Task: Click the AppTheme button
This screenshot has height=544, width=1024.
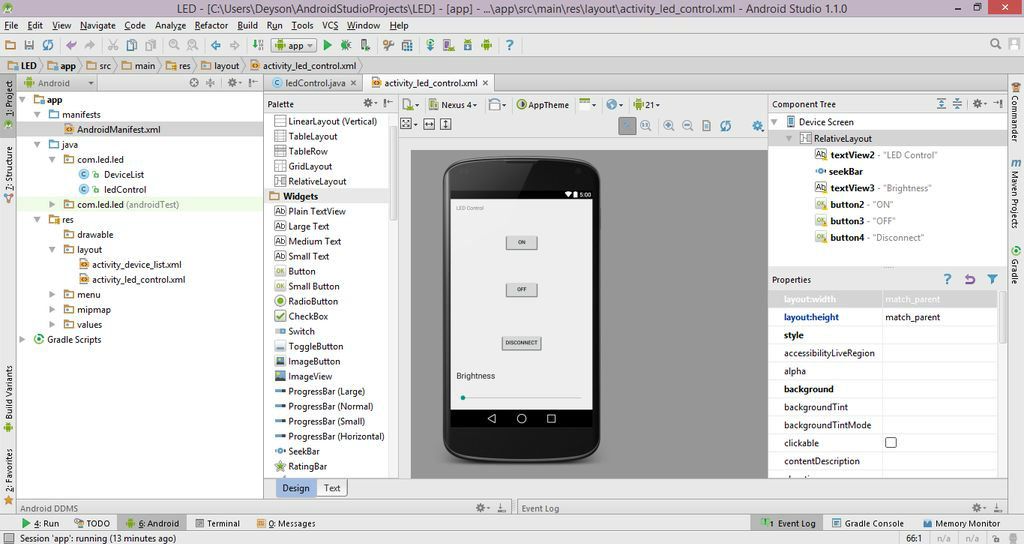Action: [x=542, y=104]
